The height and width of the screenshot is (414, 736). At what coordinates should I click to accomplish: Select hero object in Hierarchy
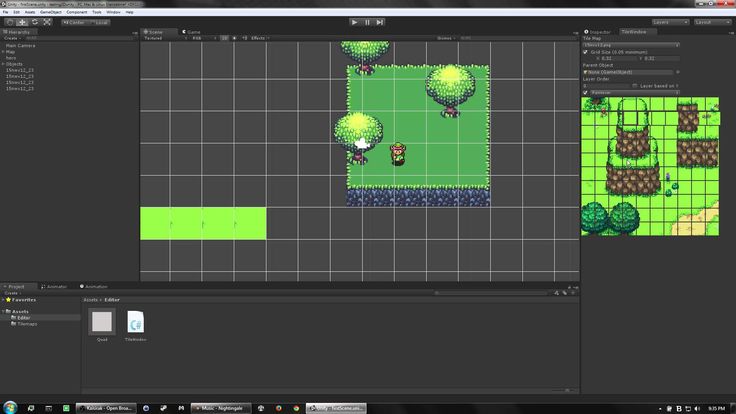[x=11, y=58]
